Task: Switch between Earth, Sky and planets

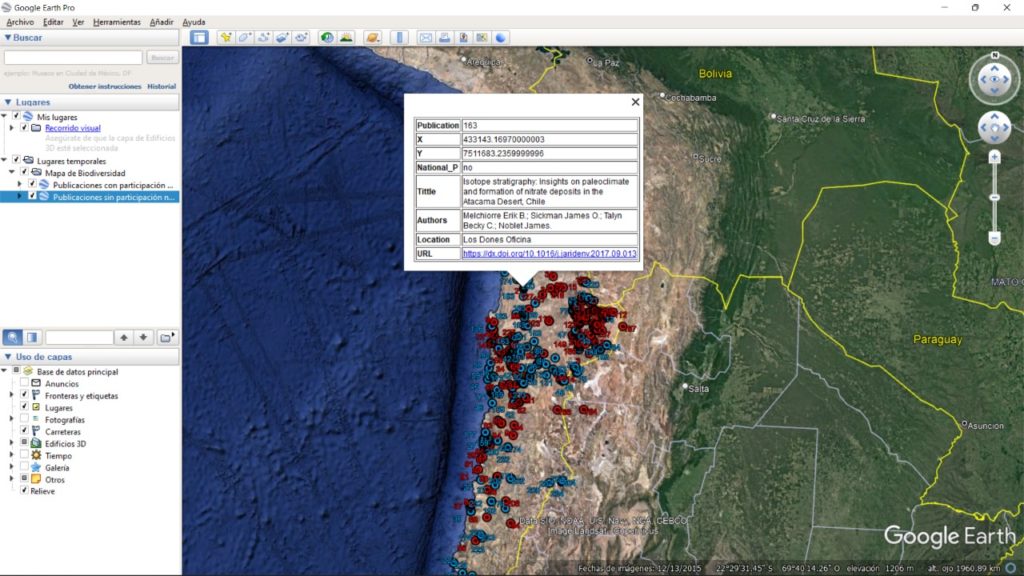Action: point(372,38)
